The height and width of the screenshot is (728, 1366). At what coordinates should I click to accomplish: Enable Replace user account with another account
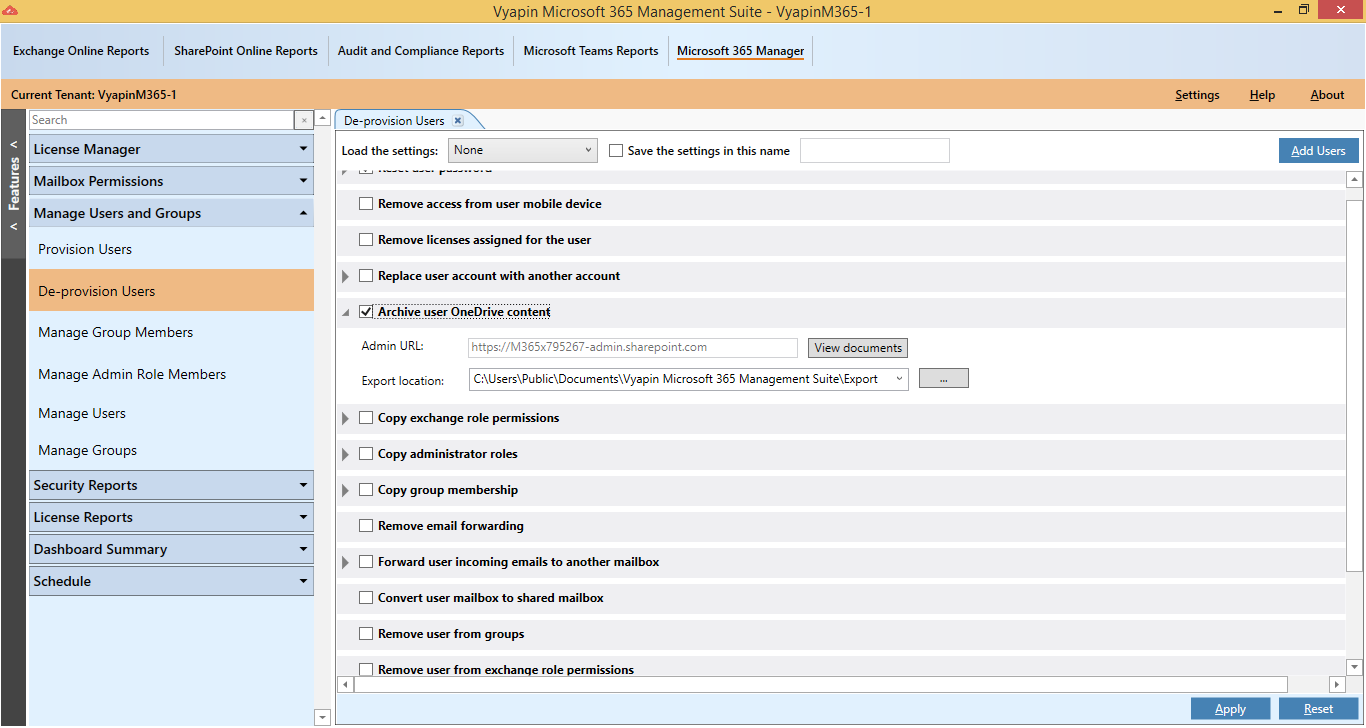[366, 276]
